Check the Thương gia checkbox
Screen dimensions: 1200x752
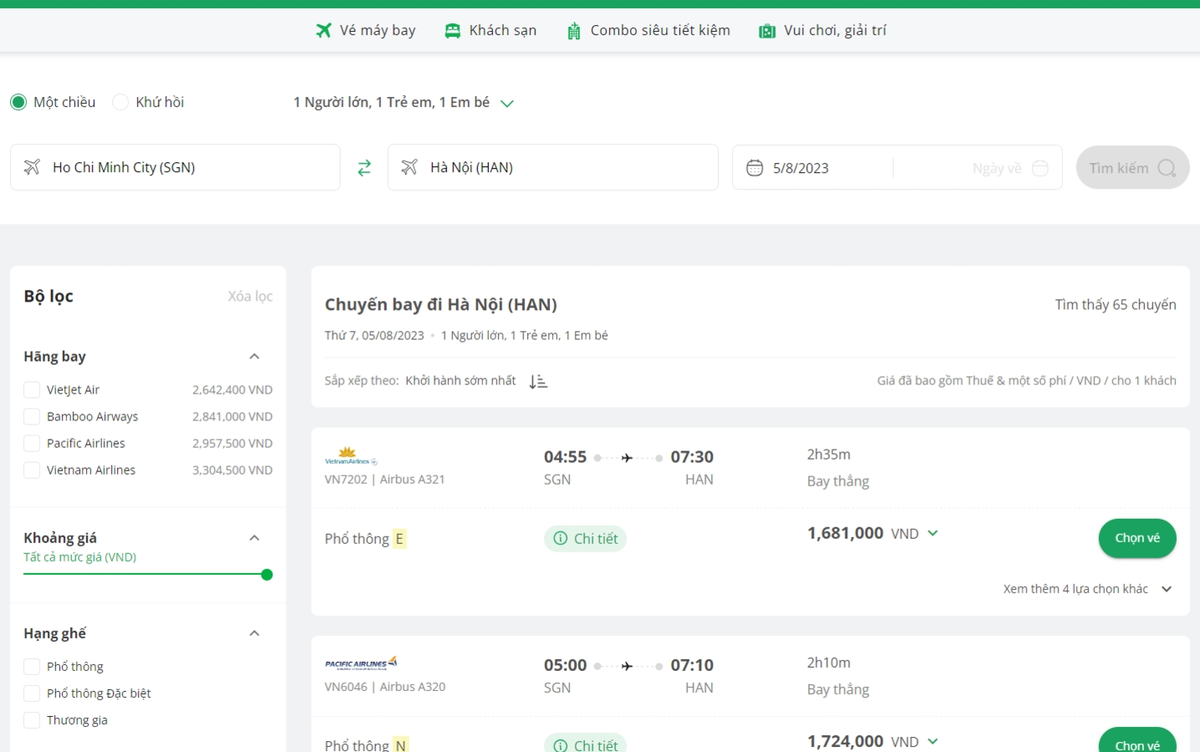[x=32, y=720]
